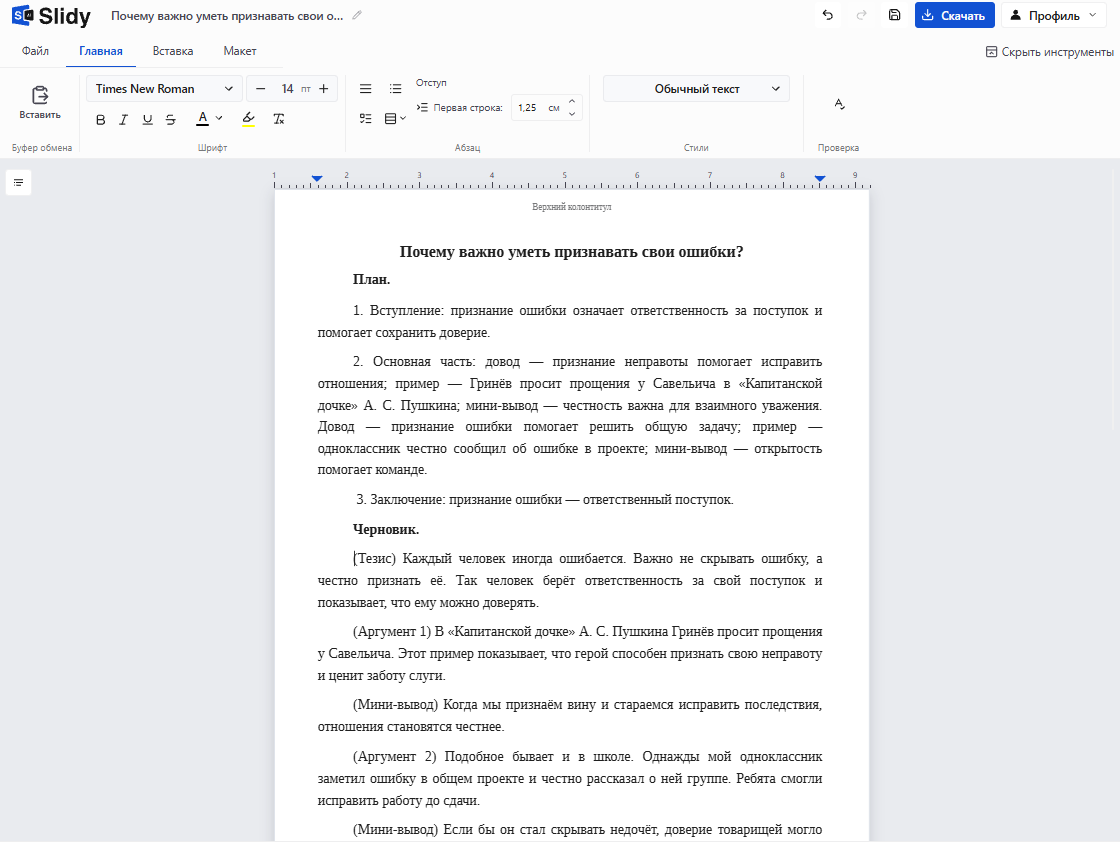
Task: Click the '3. Заключение' line
Action: coord(544,499)
